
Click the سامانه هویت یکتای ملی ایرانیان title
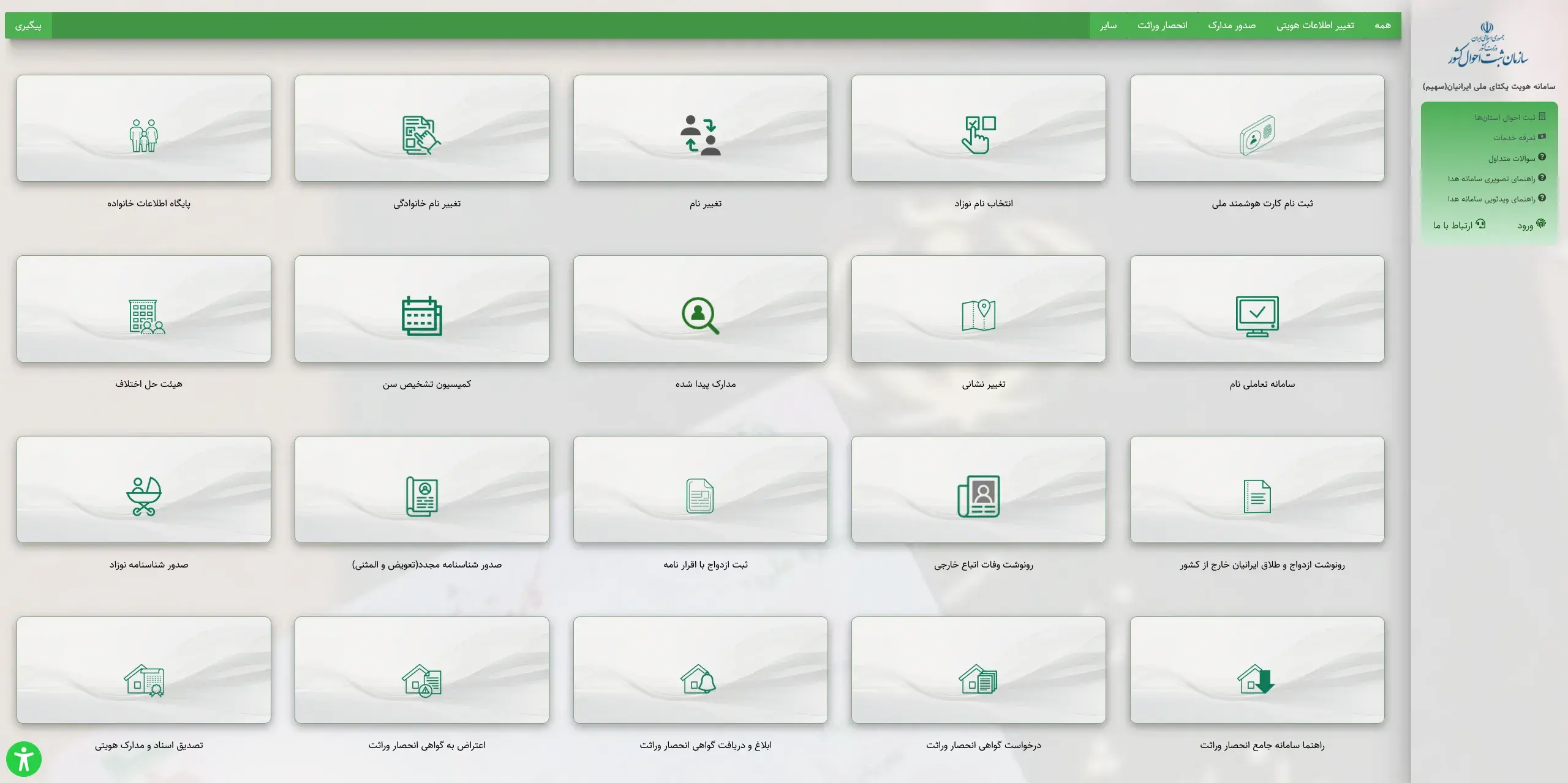pyautogui.click(x=1489, y=86)
